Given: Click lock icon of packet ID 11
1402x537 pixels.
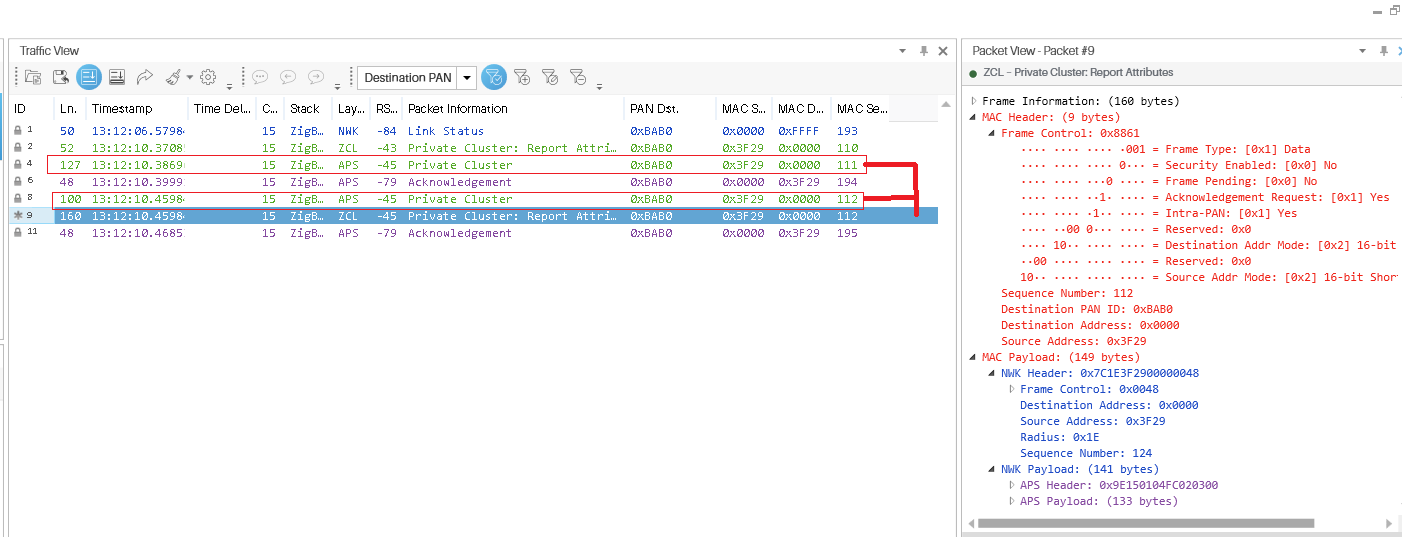Looking at the screenshot, I should (17, 233).
